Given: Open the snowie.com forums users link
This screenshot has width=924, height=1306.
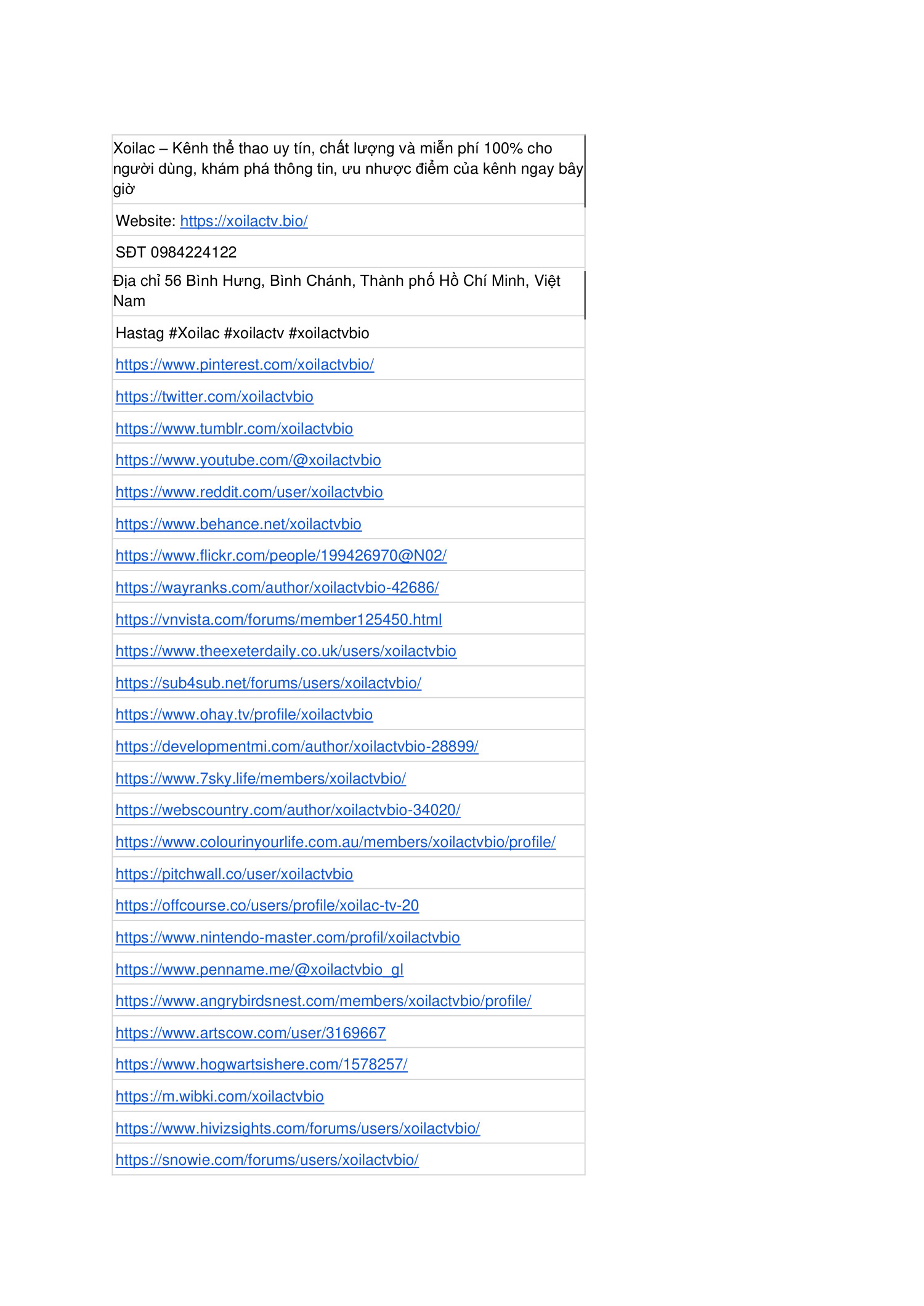Looking at the screenshot, I should click(x=267, y=1160).
